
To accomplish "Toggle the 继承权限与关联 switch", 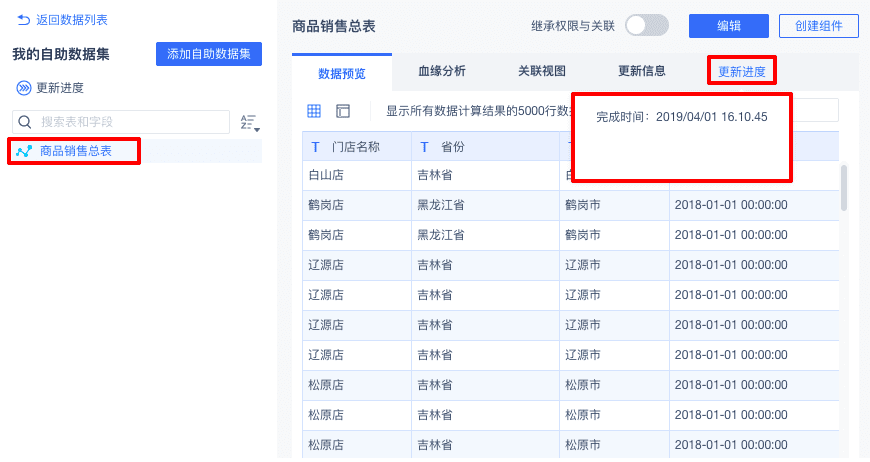I will tap(646, 26).
